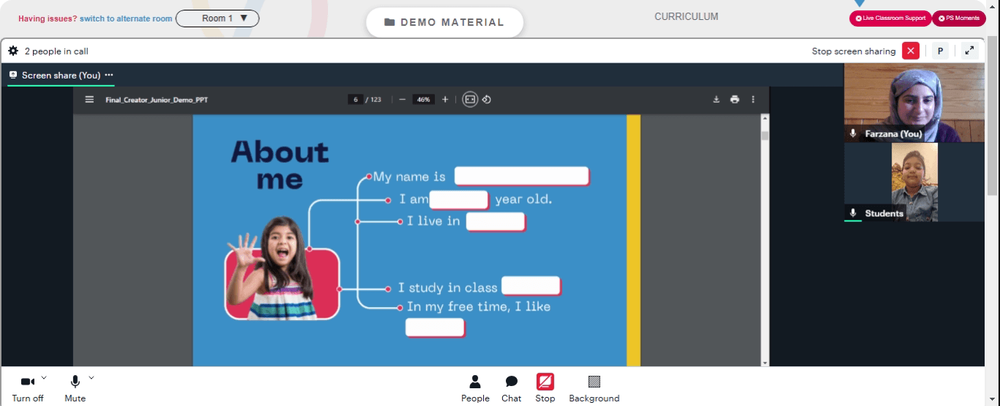Click the switch to alternate room link

[x=126, y=18]
